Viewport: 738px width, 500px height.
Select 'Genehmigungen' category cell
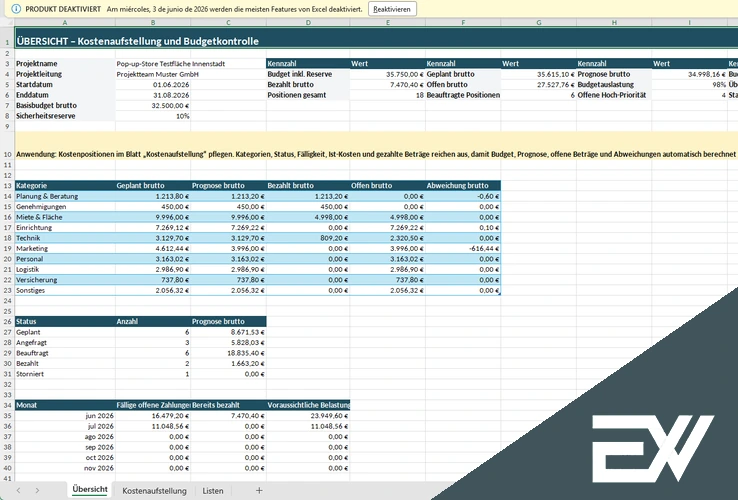pos(65,206)
